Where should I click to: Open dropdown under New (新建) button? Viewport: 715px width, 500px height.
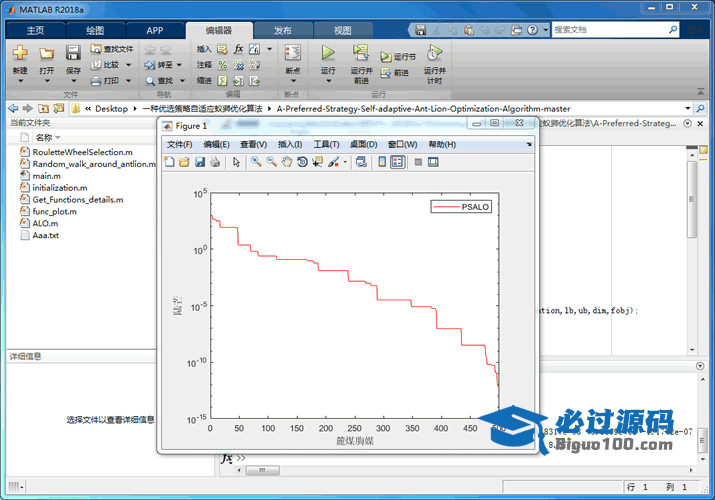click(x=20, y=81)
